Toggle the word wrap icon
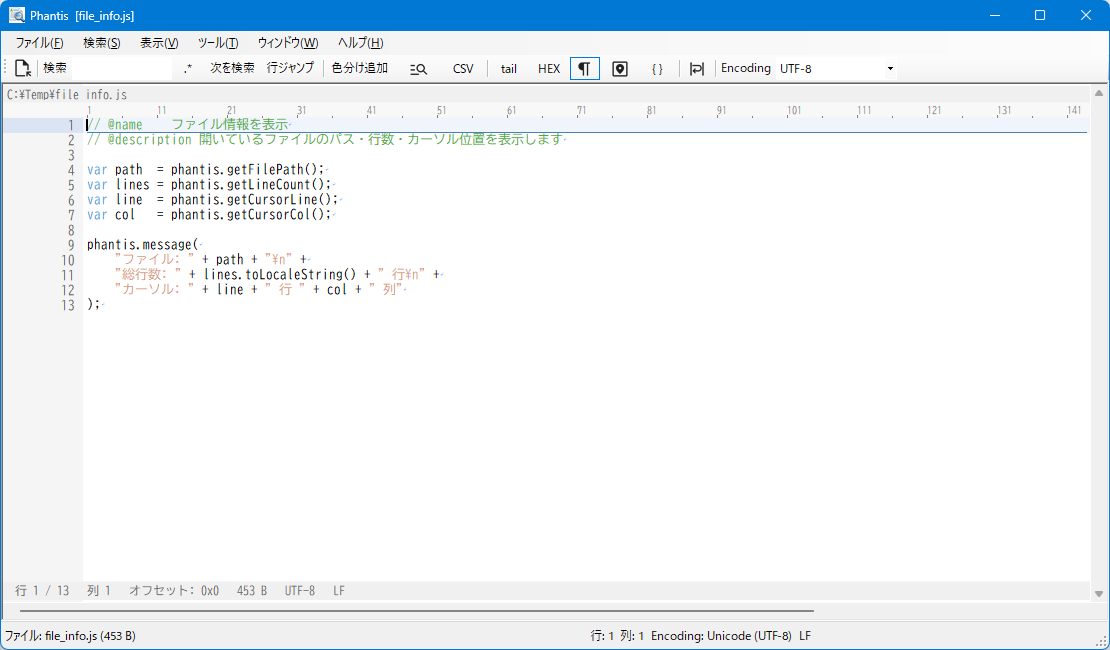 pyautogui.click(x=697, y=69)
